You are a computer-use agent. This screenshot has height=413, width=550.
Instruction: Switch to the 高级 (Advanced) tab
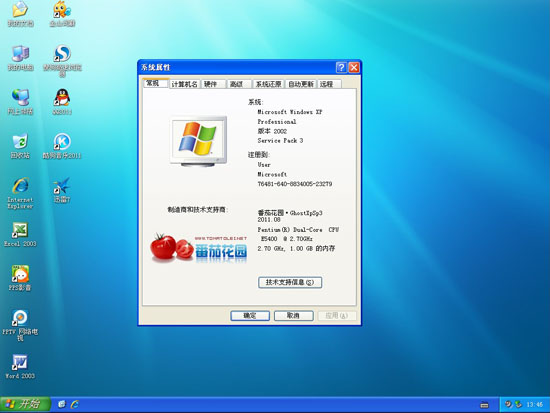coord(239,84)
